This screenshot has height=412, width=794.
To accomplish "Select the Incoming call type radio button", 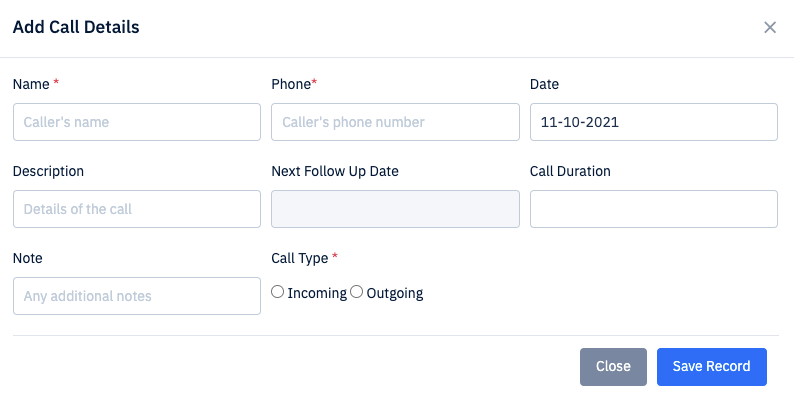I will tap(277, 292).
